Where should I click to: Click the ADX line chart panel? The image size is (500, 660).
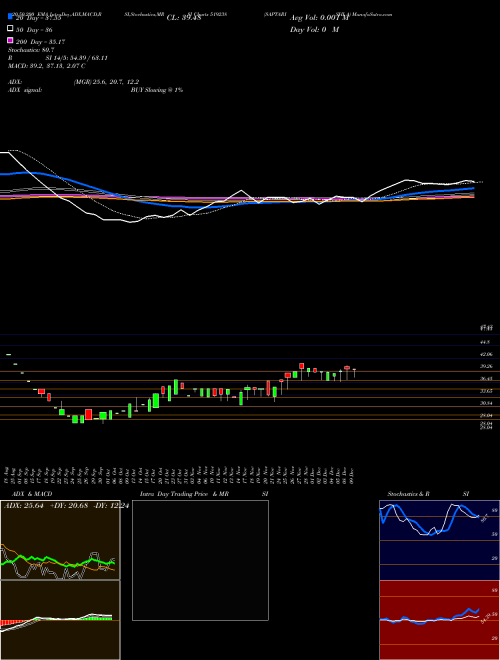point(60,540)
